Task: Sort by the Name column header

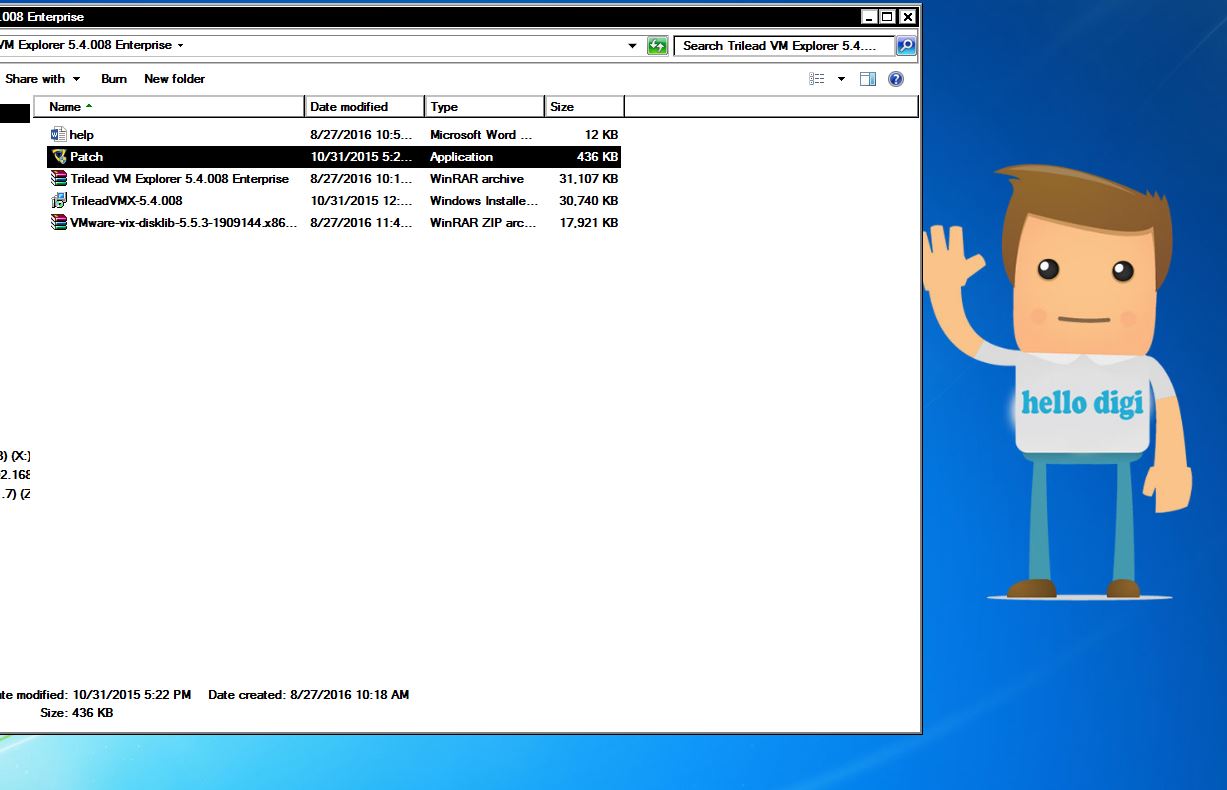Action: coord(169,106)
